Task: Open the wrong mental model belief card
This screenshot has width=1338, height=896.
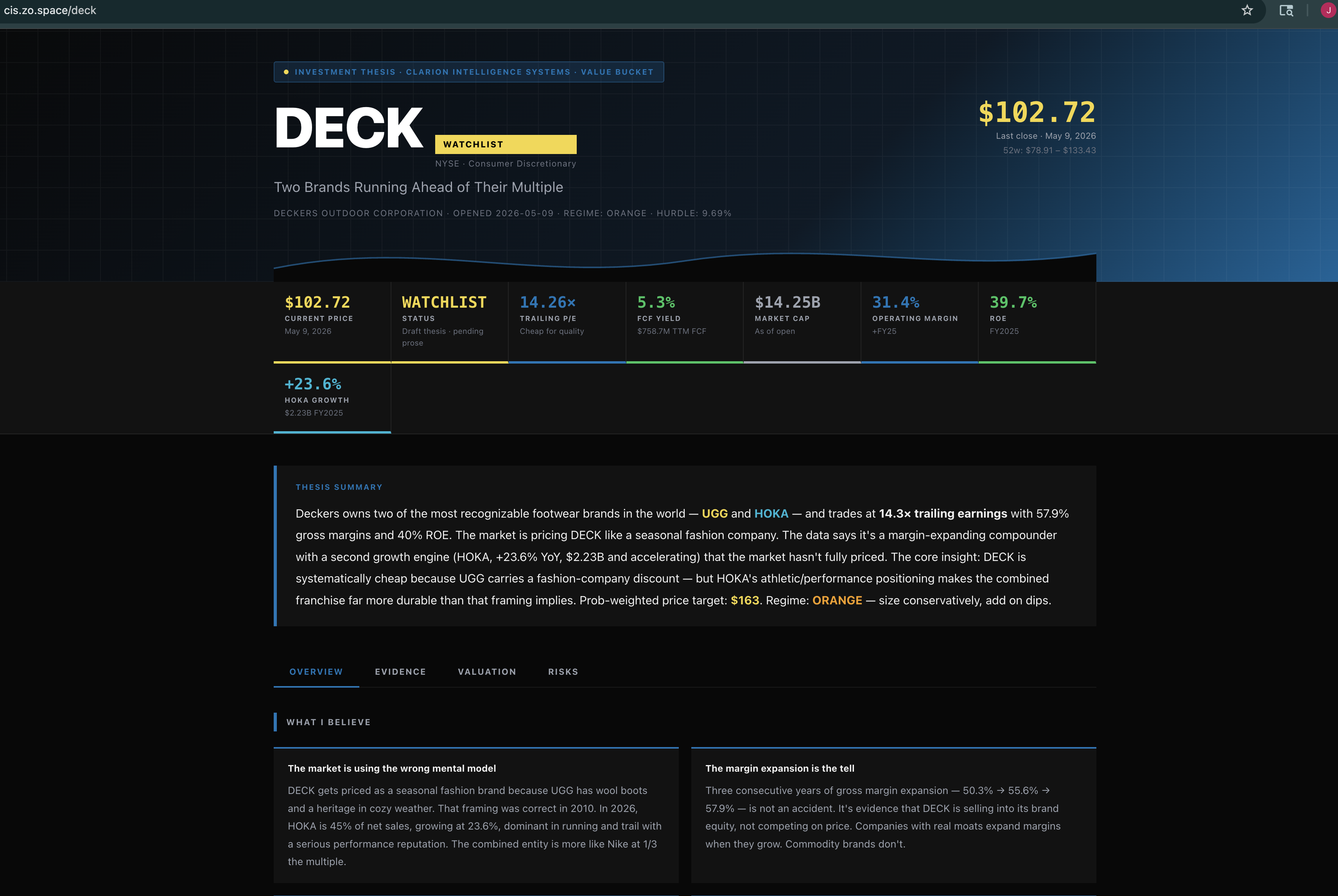Action: point(476,815)
